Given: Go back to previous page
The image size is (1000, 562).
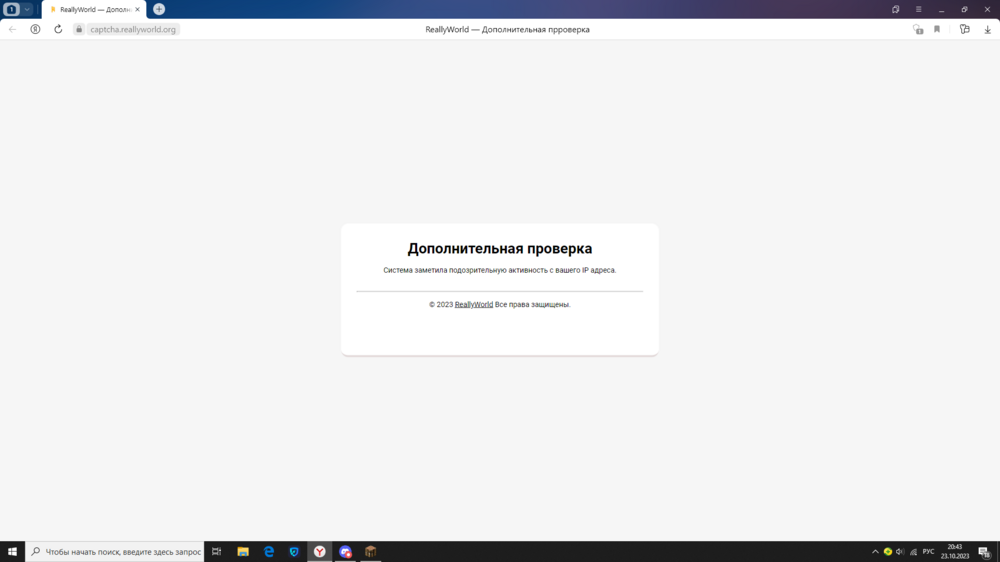Looking at the screenshot, I should (13, 29).
